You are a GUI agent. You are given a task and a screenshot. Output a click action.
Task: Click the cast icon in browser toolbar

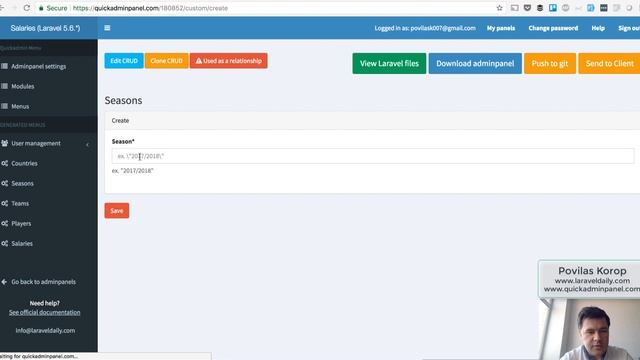click(x=515, y=8)
